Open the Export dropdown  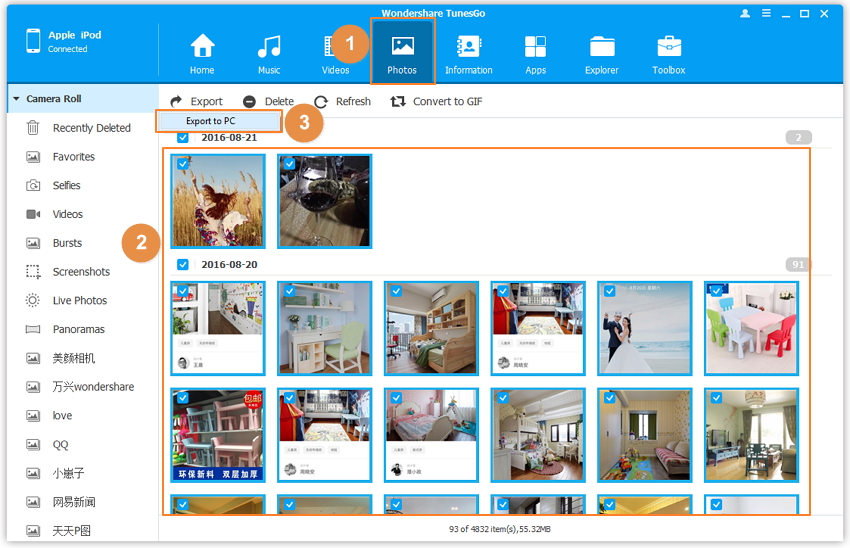tap(197, 102)
